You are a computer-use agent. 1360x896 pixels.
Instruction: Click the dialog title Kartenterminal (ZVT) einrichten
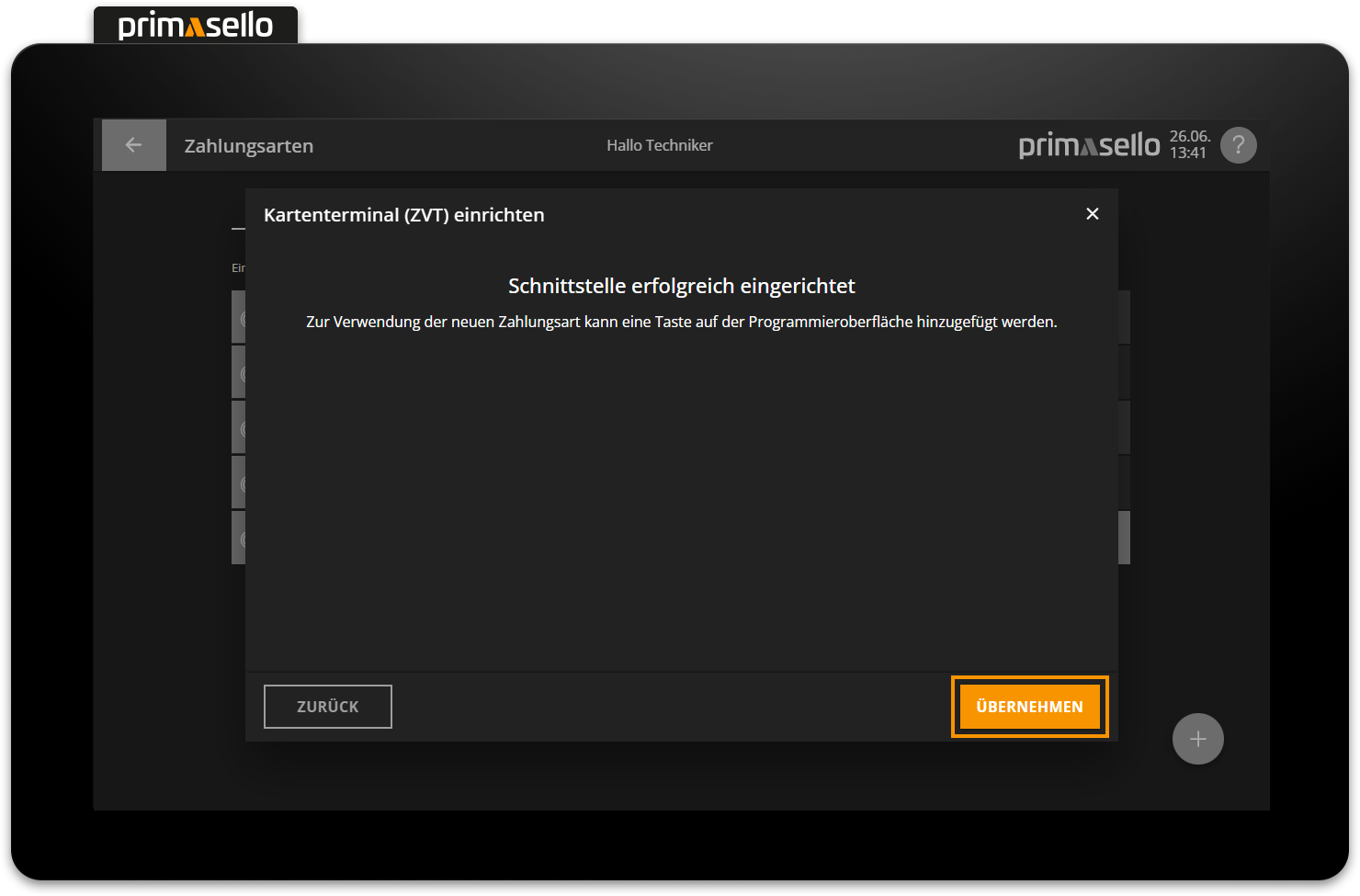click(x=404, y=215)
